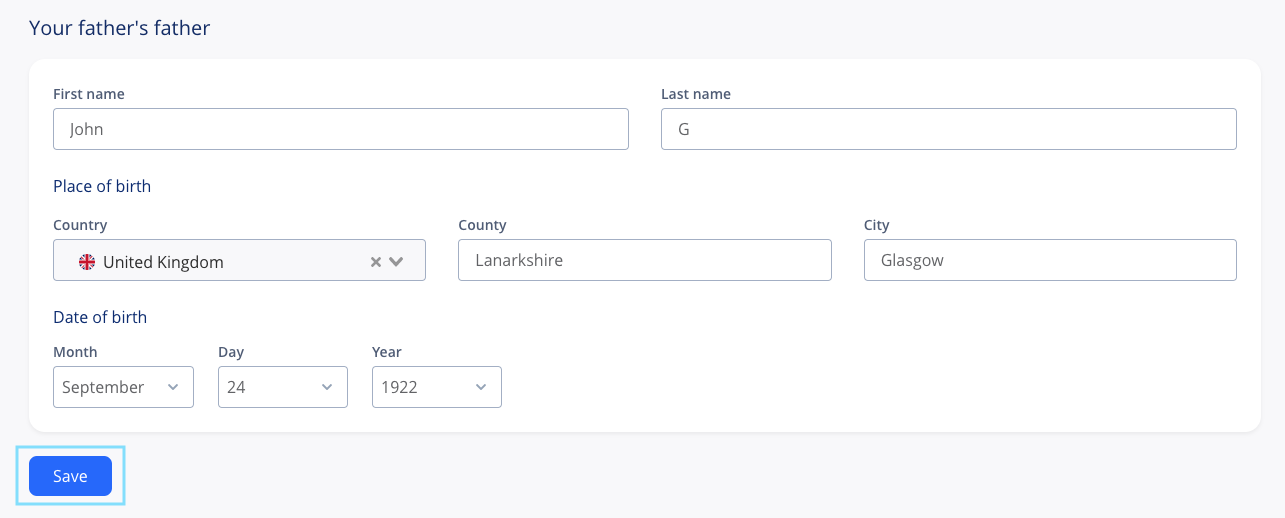Open the United Kingdom country selector
Image resolution: width=1285 pixels, height=518 pixels.
[x=239, y=260]
